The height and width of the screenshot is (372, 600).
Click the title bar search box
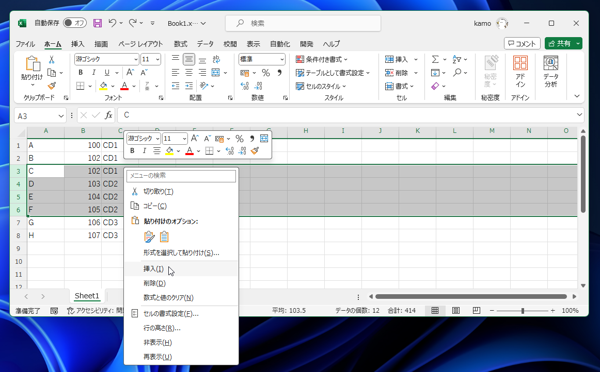coord(303,23)
